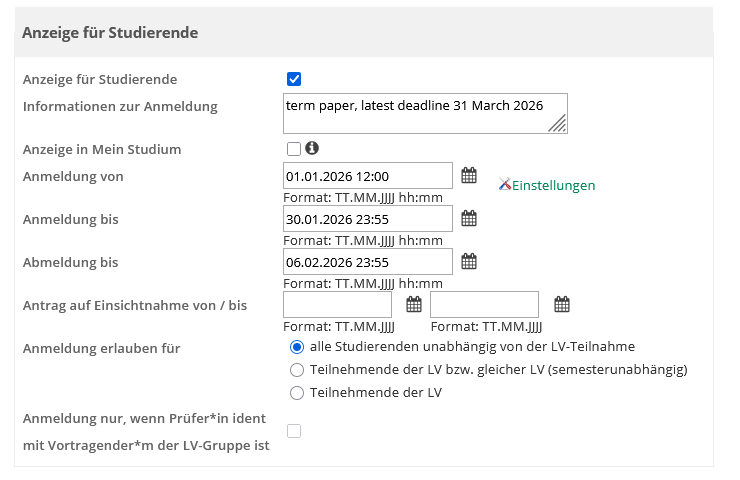Screen dimensions: 740x480
Task: Select alle Studierenden unabhängig von der LV-Teilnahme
Action: [296, 347]
